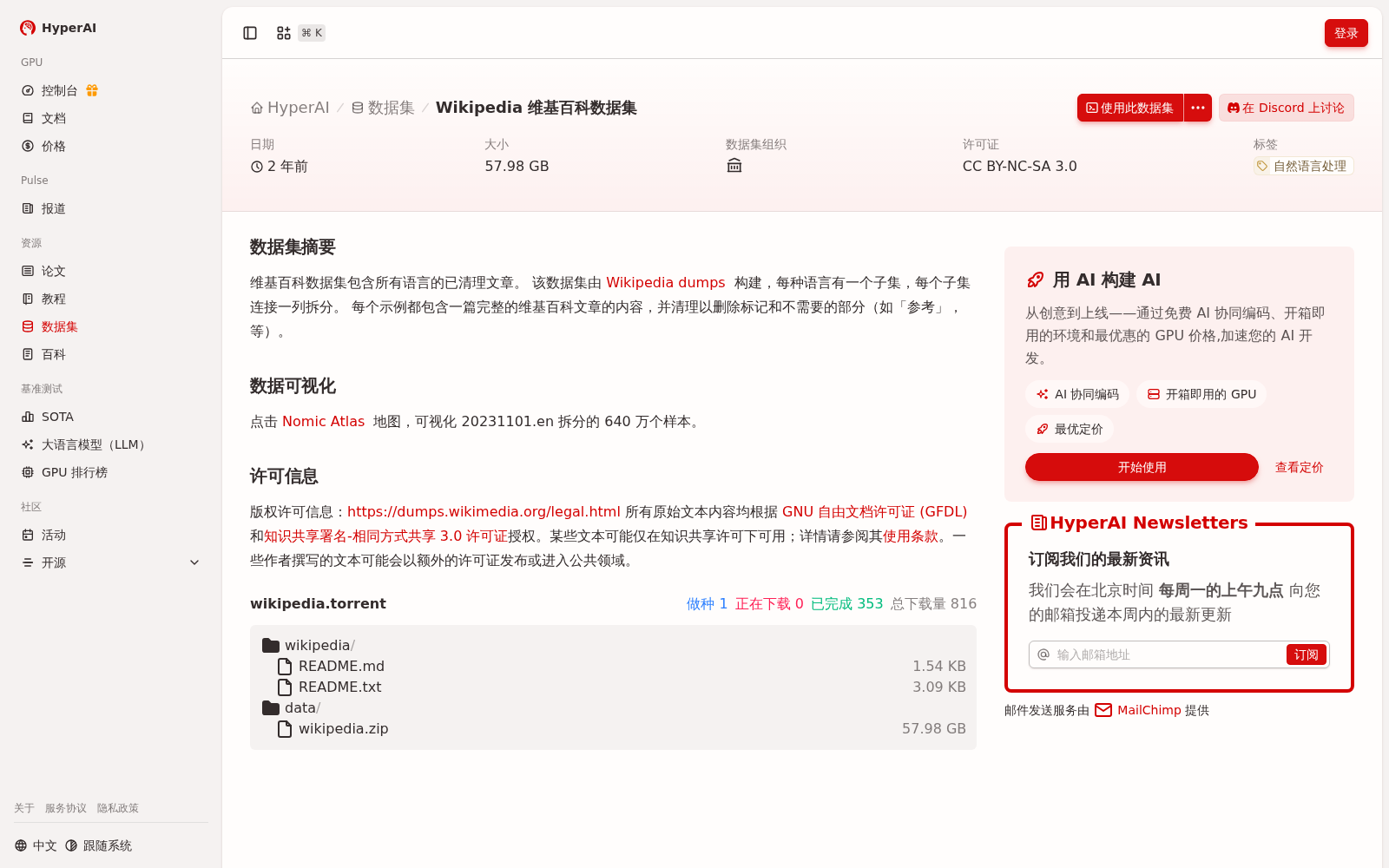Click the 最优定价 chip
This screenshot has width=1389, height=868.
(x=1070, y=429)
